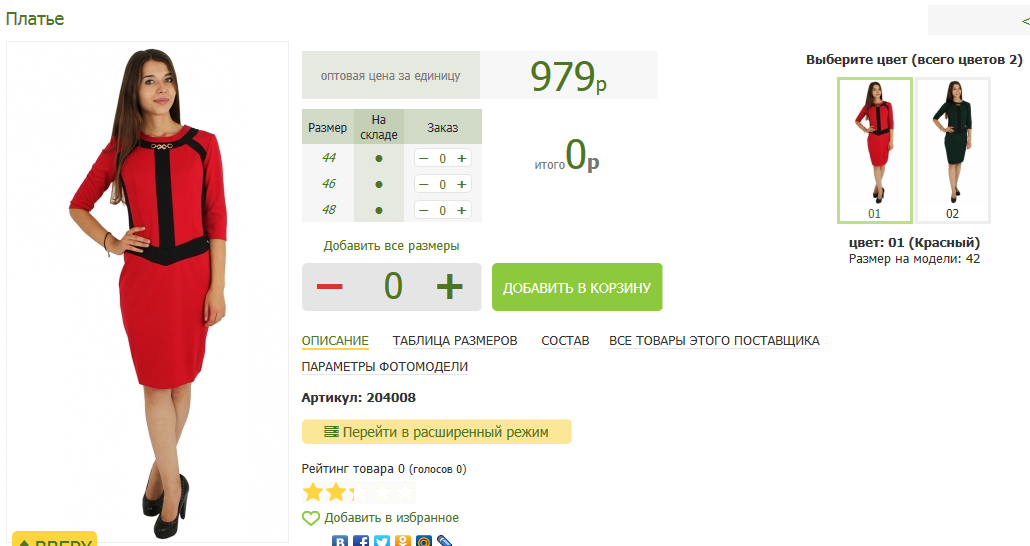1030x546 pixels.
Task: Open the ОПИСАНИЕ tab
Action: click(335, 341)
